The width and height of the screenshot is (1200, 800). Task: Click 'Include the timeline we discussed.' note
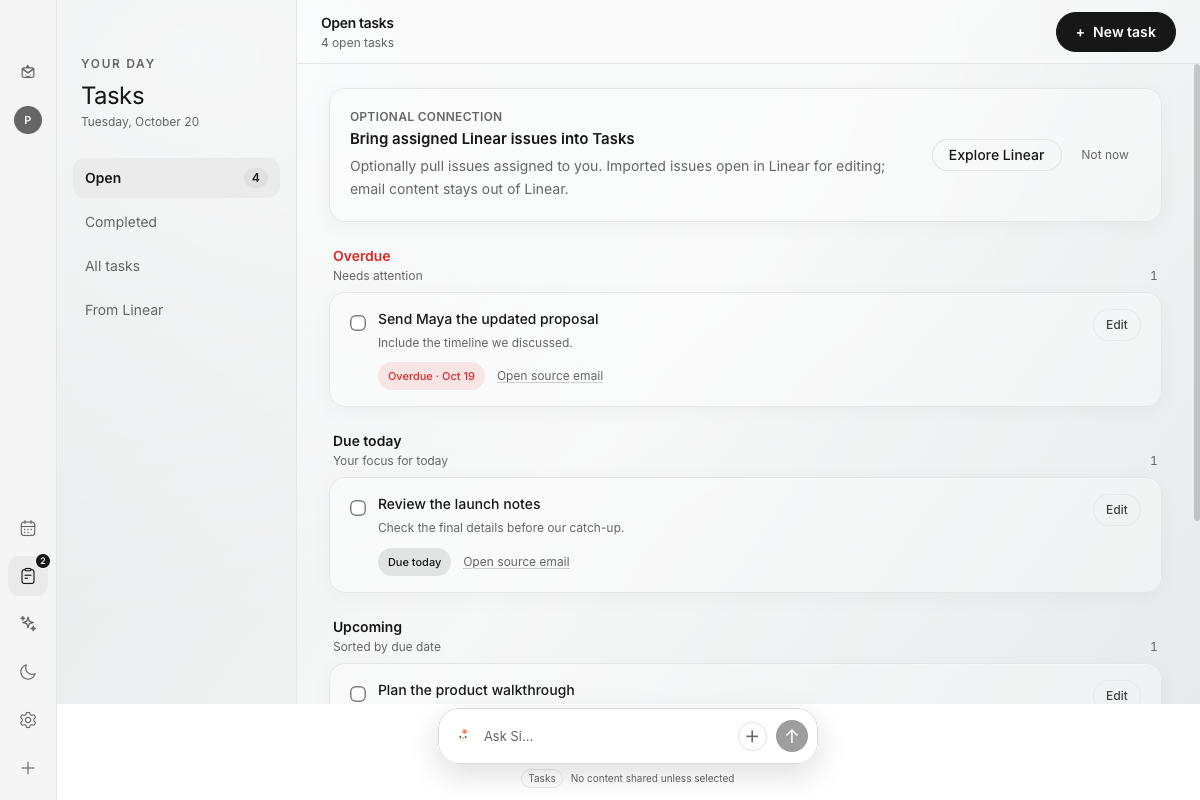(x=475, y=343)
